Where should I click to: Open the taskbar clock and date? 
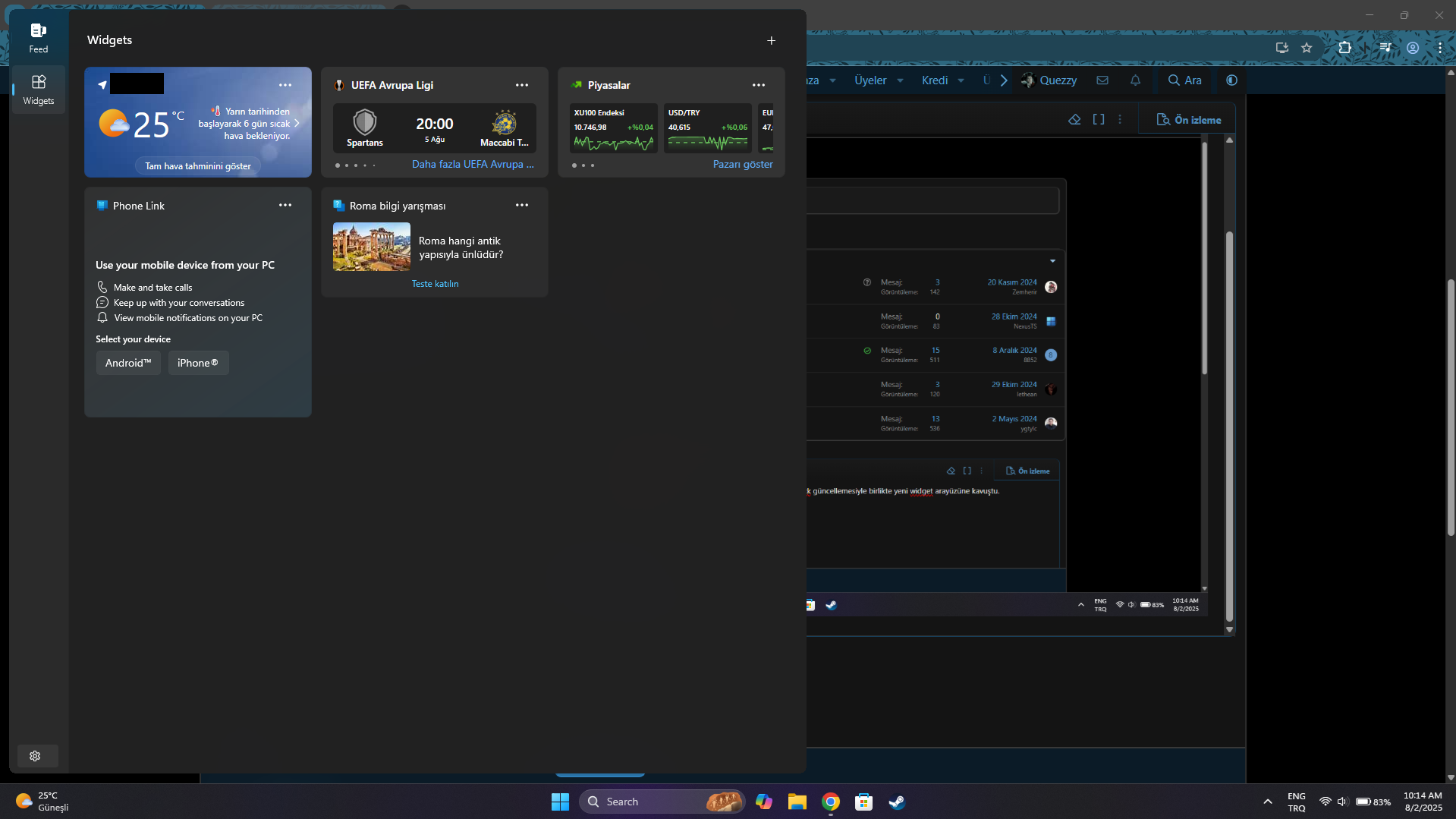[1423, 802]
